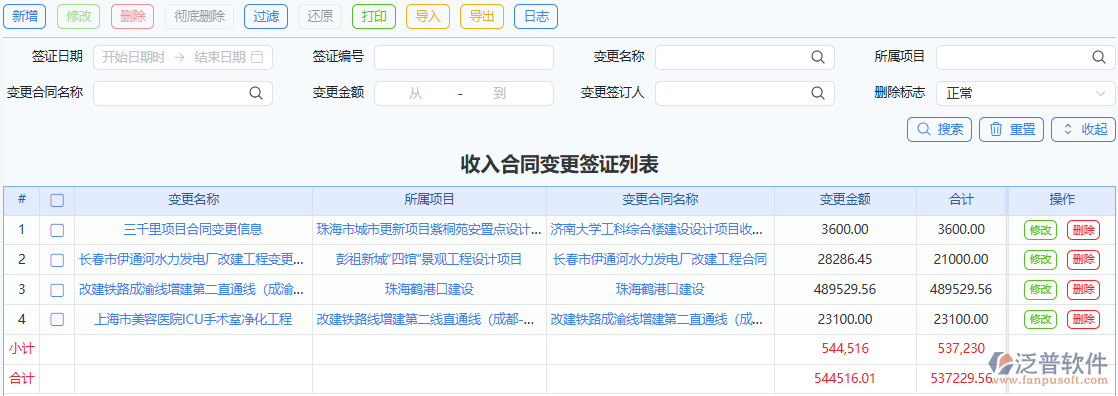
Task: Click search icon in 变更签订人 field
Action: [x=818, y=93]
